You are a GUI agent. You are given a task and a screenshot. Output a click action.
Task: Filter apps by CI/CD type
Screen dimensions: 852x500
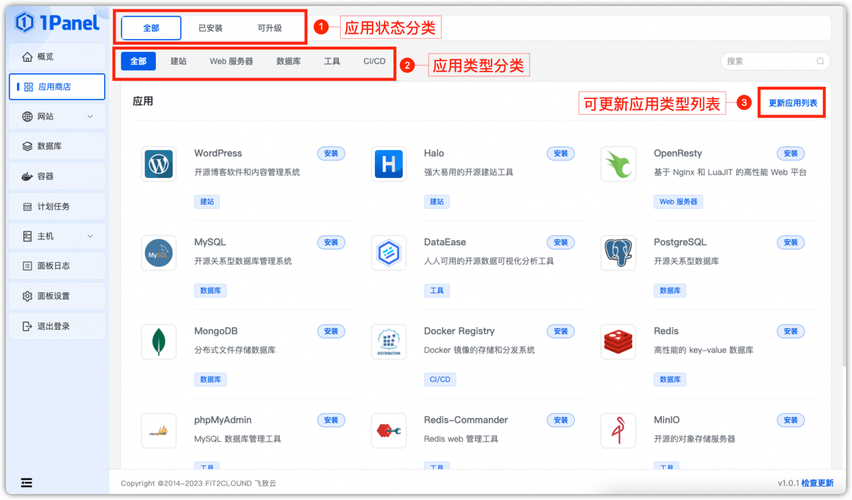374,61
